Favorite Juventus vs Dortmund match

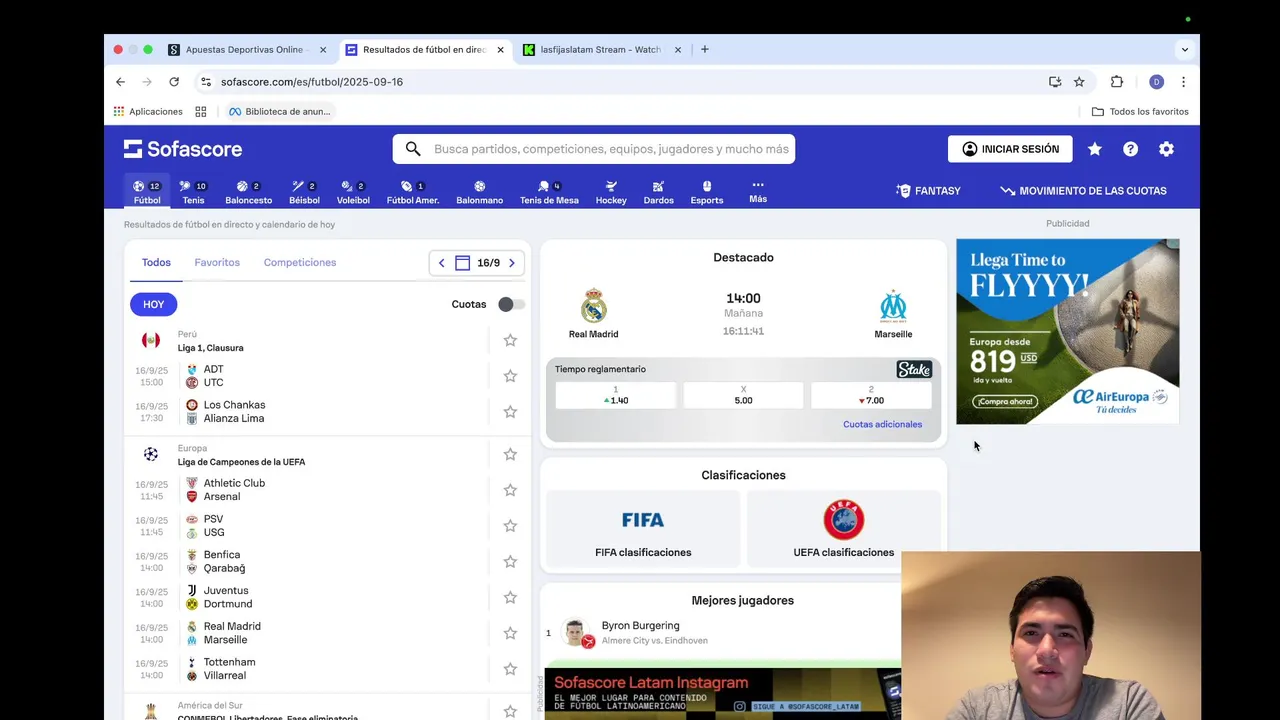click(510, 598)
